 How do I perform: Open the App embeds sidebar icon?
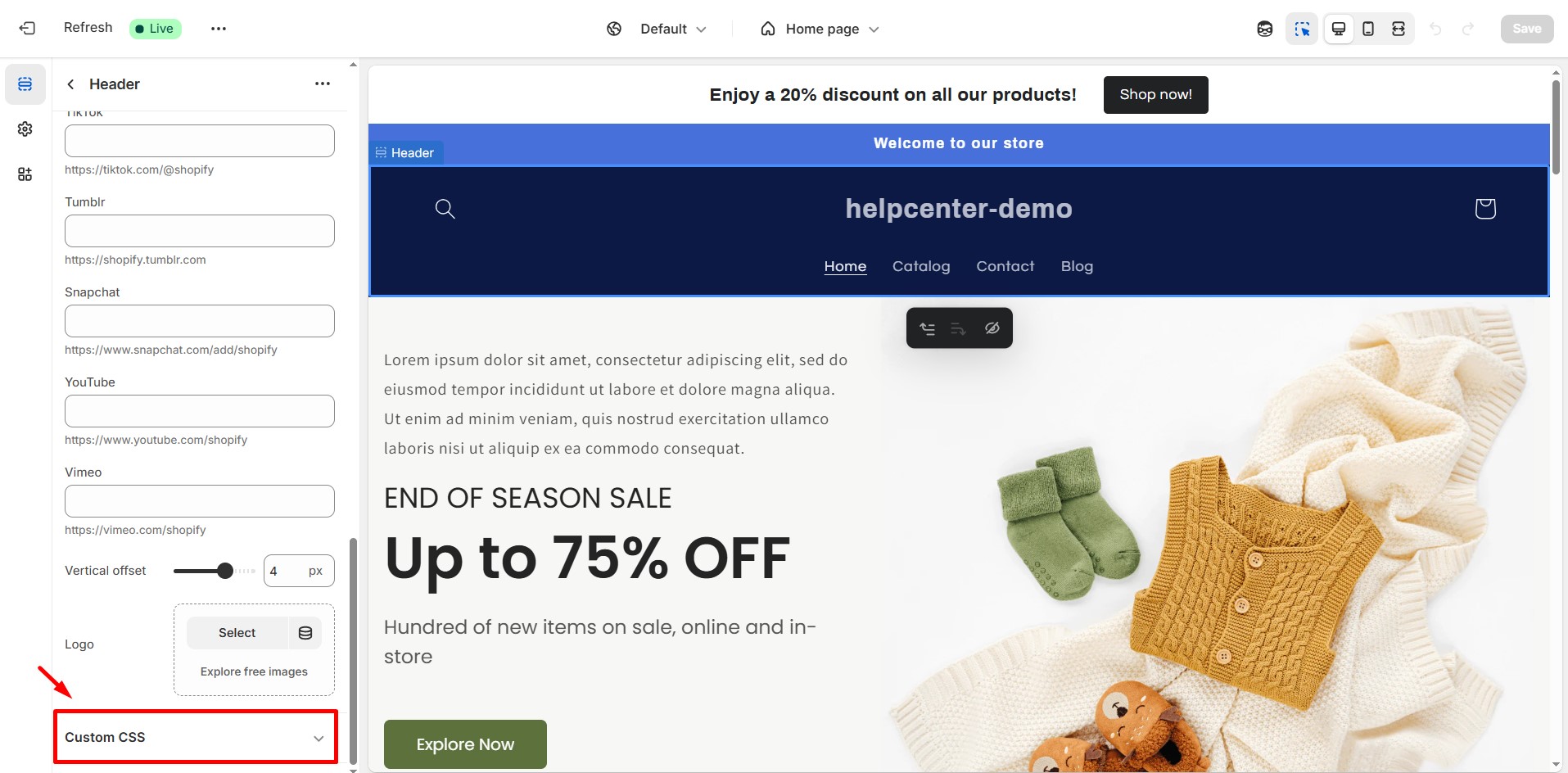(x=25, y=174)
